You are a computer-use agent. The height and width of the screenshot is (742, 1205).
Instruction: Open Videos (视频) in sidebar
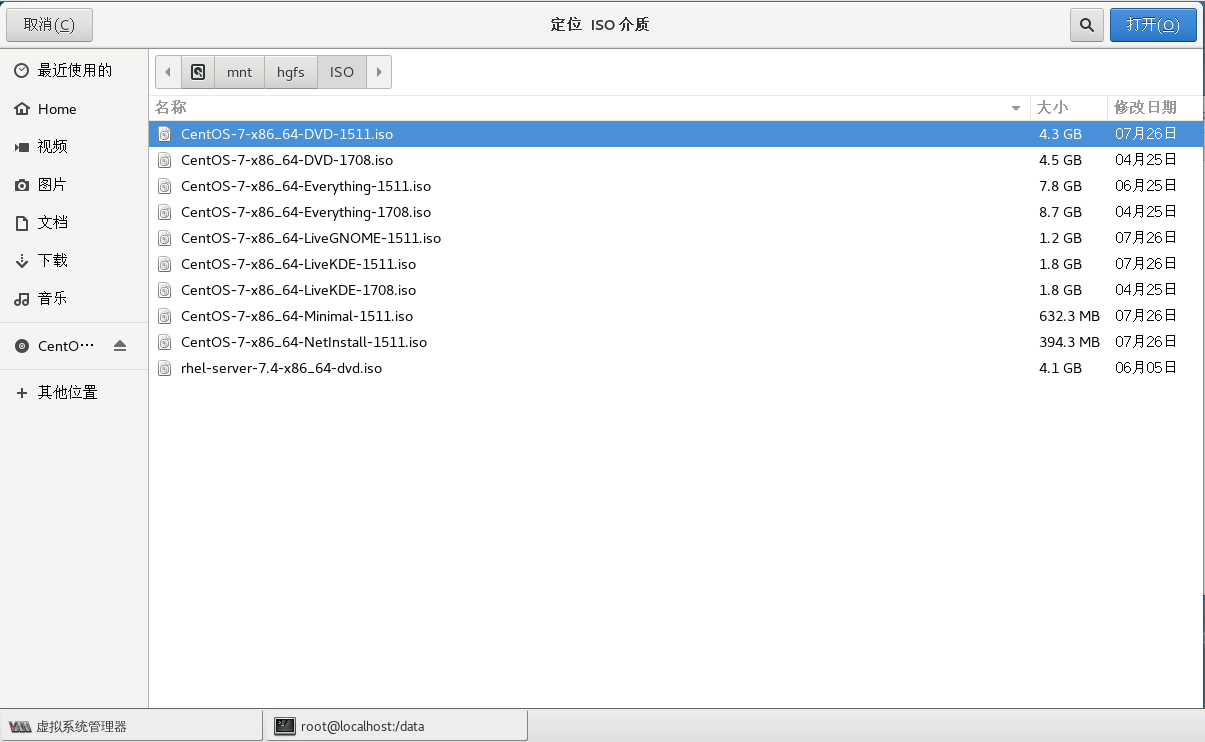[74, 147]
